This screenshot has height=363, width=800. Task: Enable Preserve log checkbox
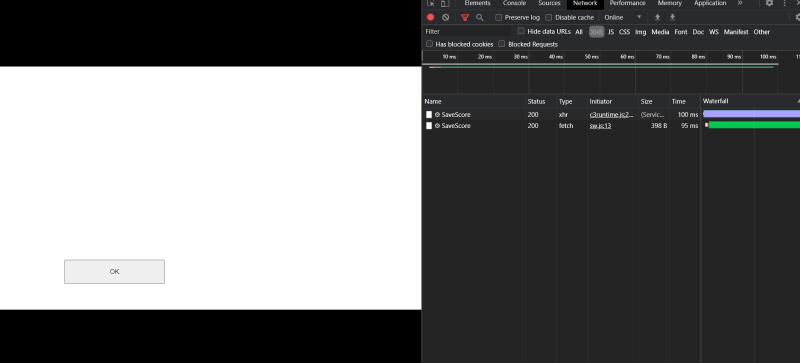pos(498,17)
